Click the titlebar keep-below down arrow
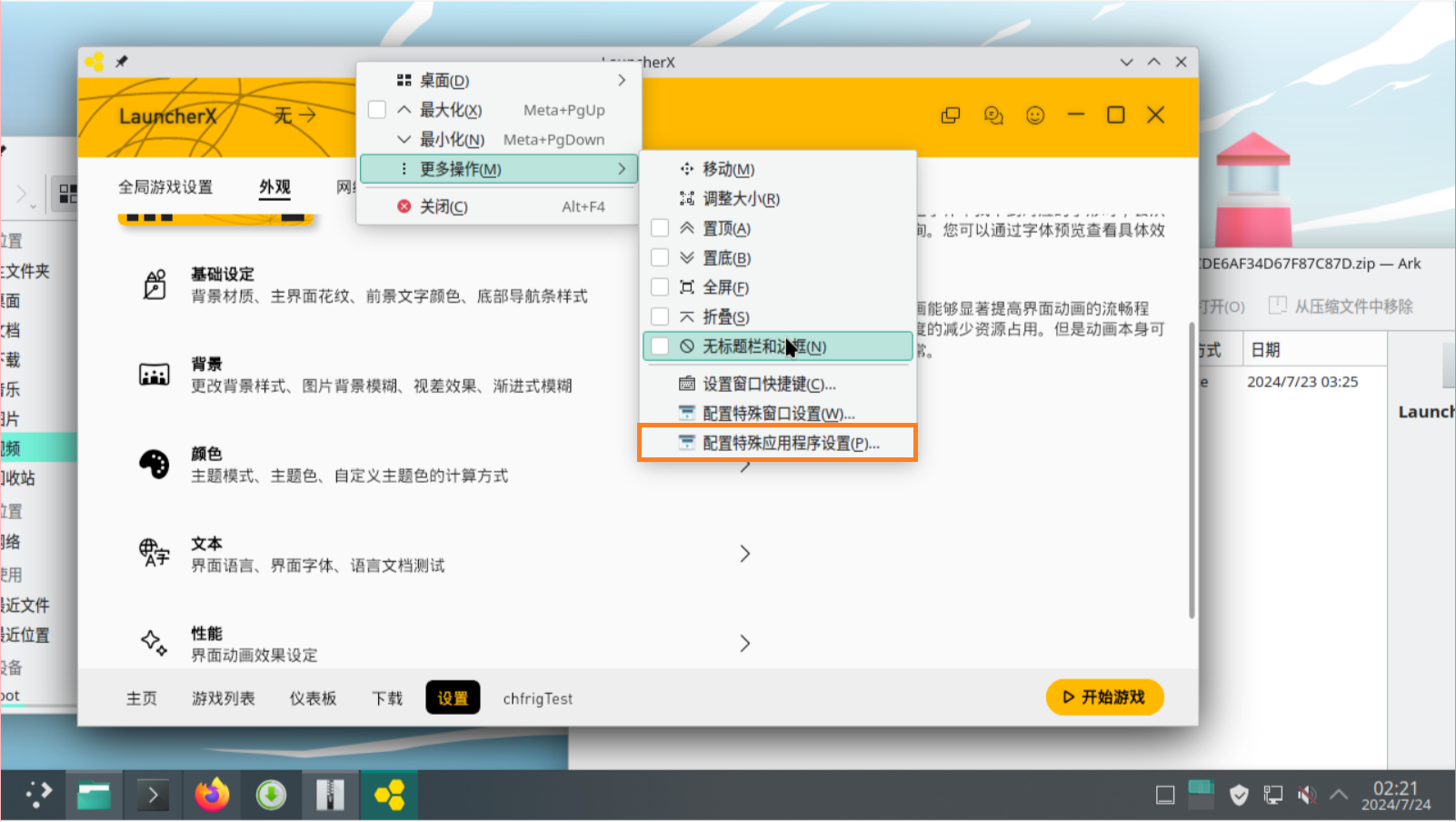The height and width of the screenshot is (822, 1456). [1127, 62]
